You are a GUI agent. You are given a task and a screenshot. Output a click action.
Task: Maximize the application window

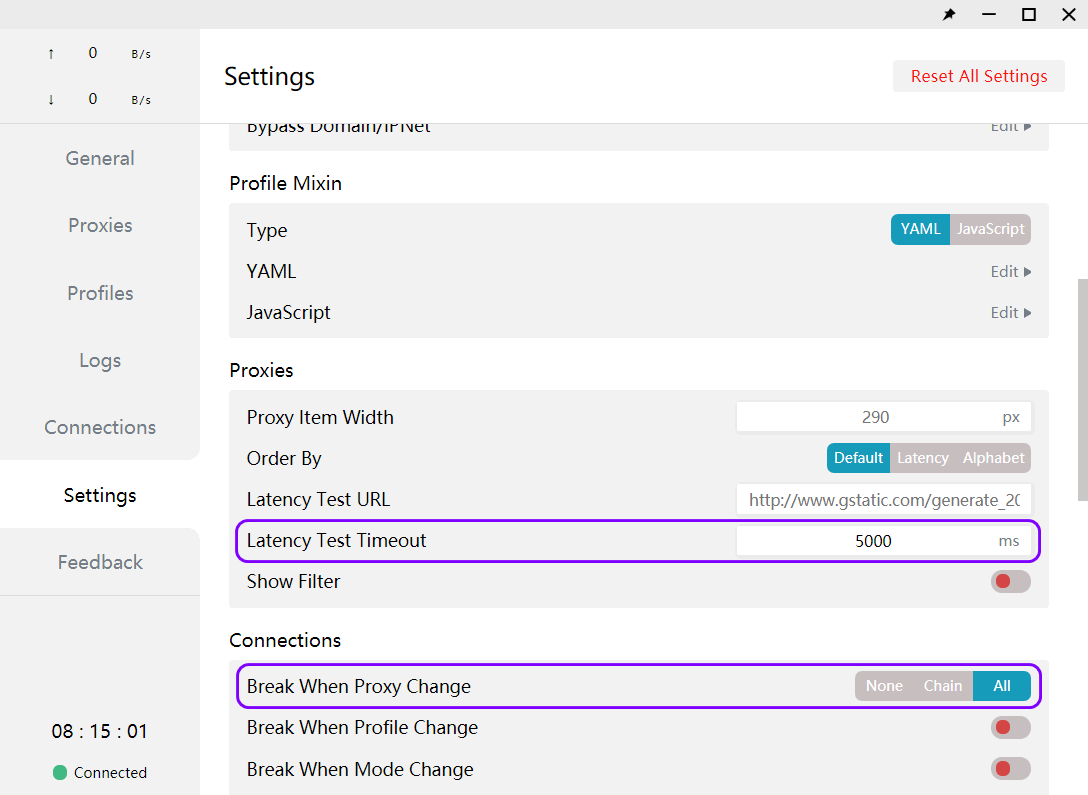(x=1028, y=14)
